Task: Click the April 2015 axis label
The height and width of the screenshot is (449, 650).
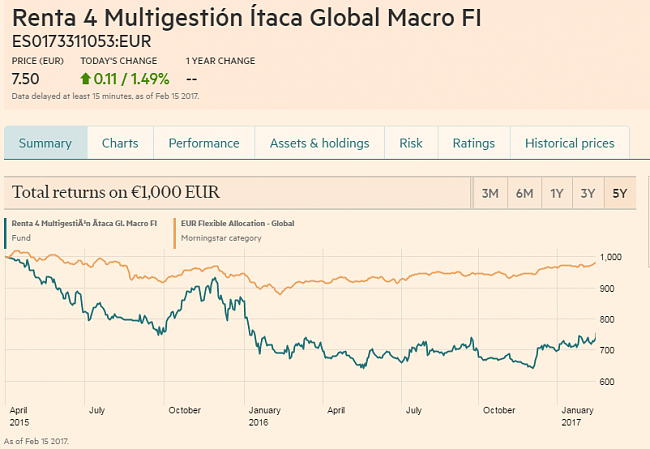Action: 19,416
